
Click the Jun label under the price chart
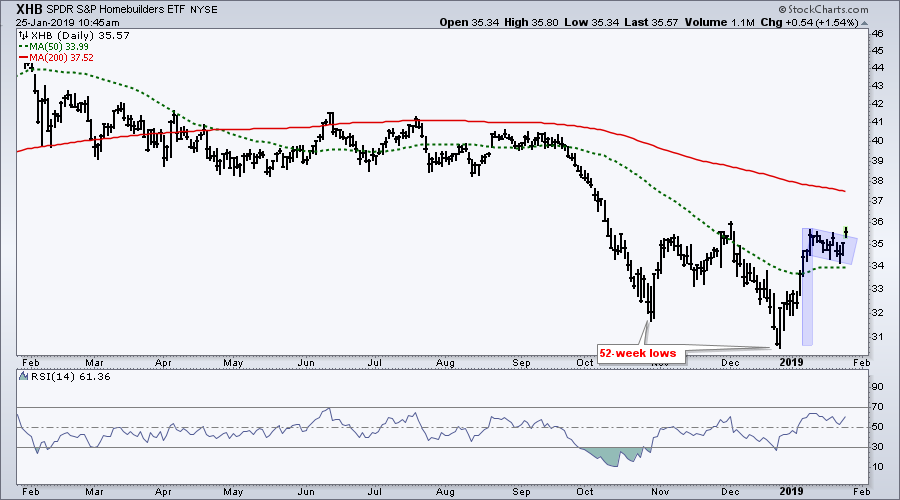pos(306,363)
